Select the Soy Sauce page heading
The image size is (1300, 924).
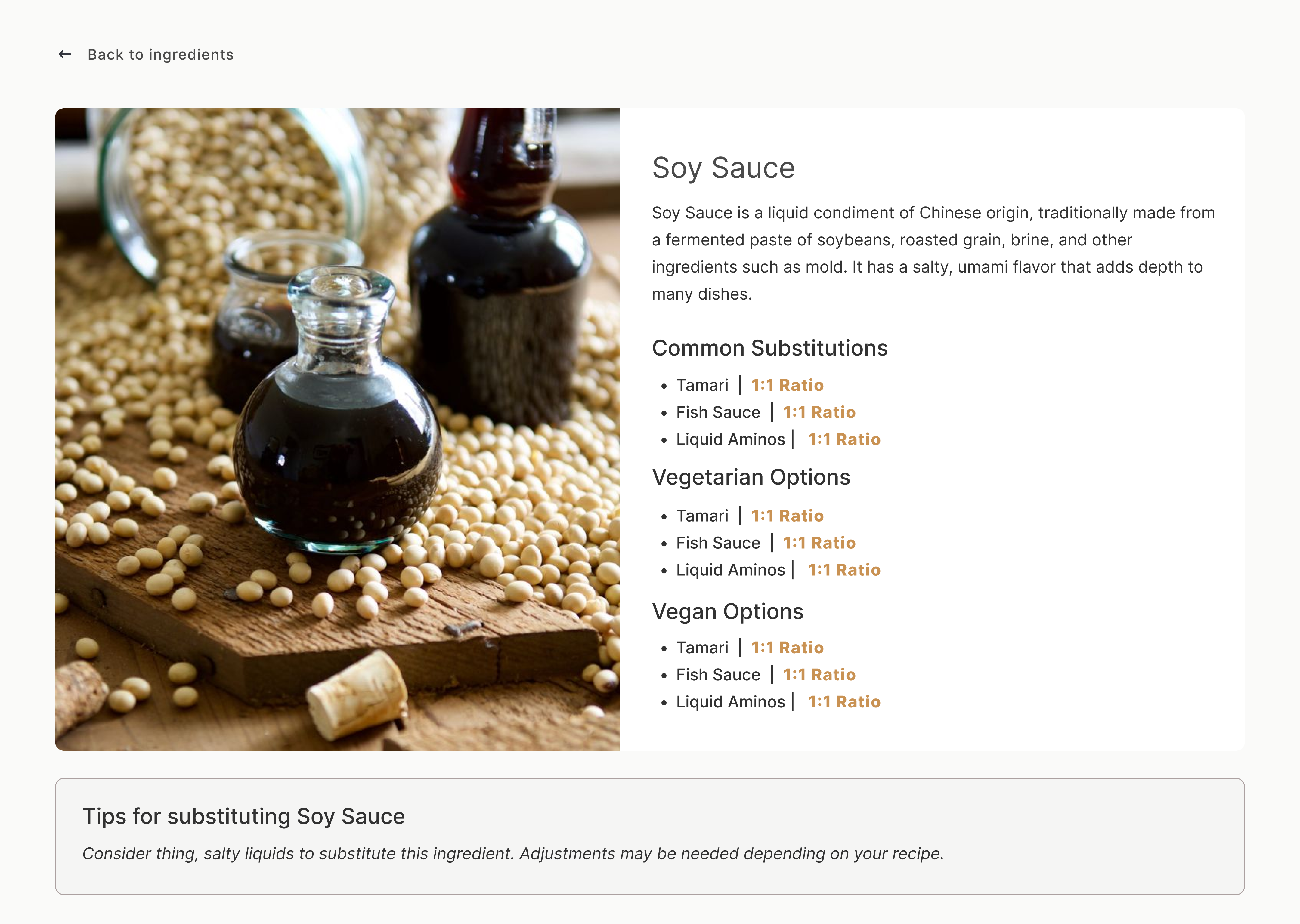723,167
